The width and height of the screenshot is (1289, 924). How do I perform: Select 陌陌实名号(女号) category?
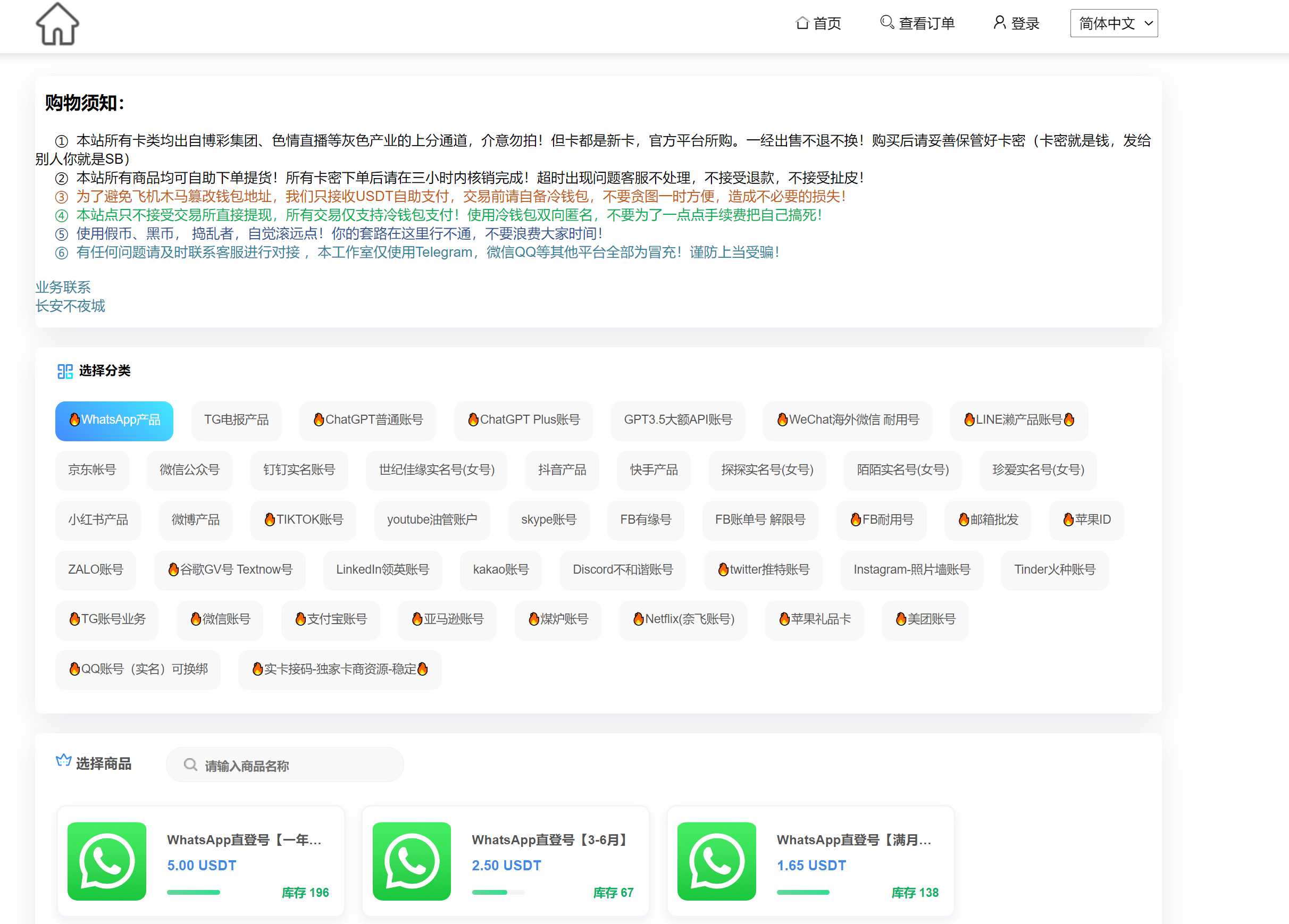point(902,471)
